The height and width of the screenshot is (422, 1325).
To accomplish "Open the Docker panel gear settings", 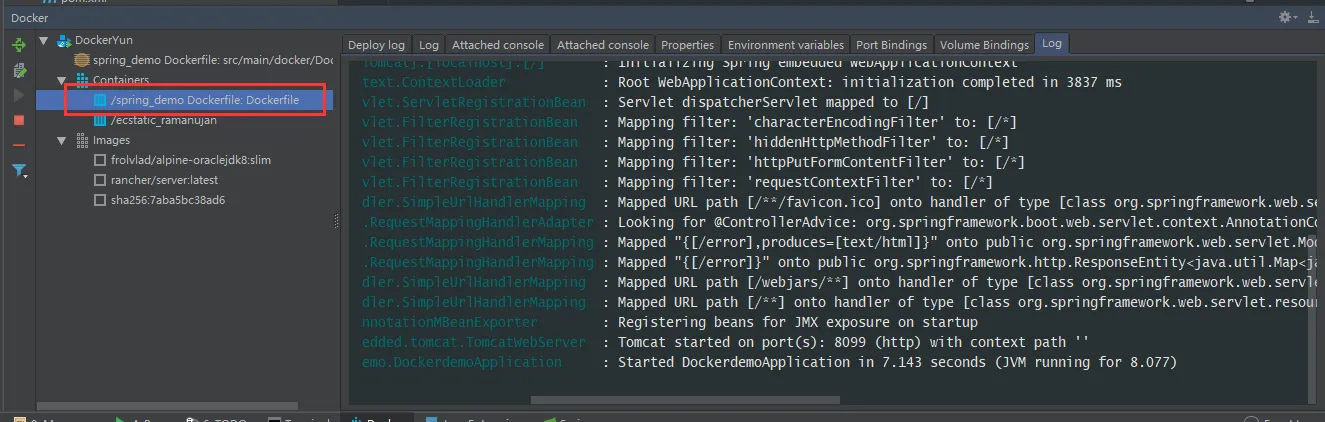I will click(x=1287, y=17).
